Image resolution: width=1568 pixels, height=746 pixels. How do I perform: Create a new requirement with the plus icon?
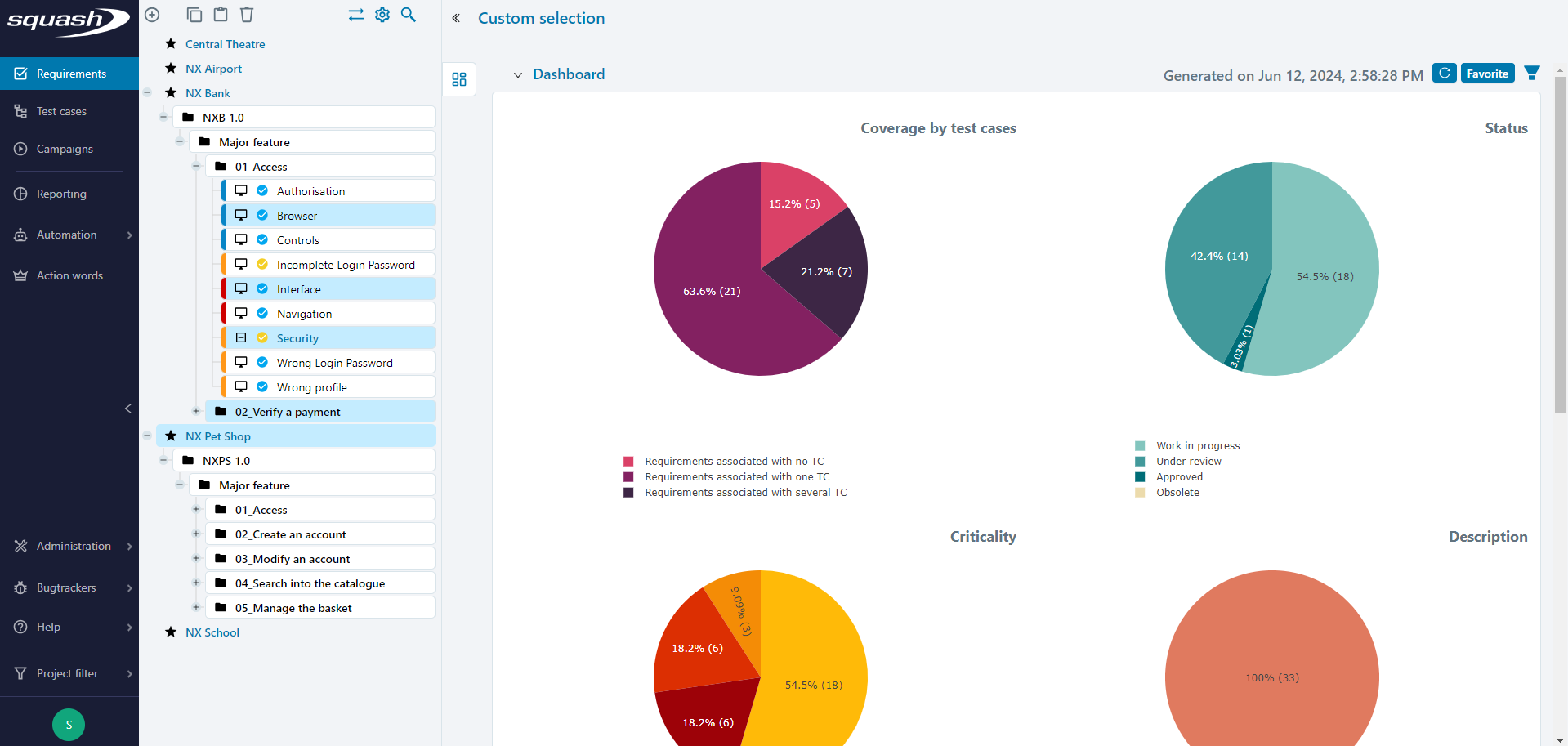pos(152,15)
